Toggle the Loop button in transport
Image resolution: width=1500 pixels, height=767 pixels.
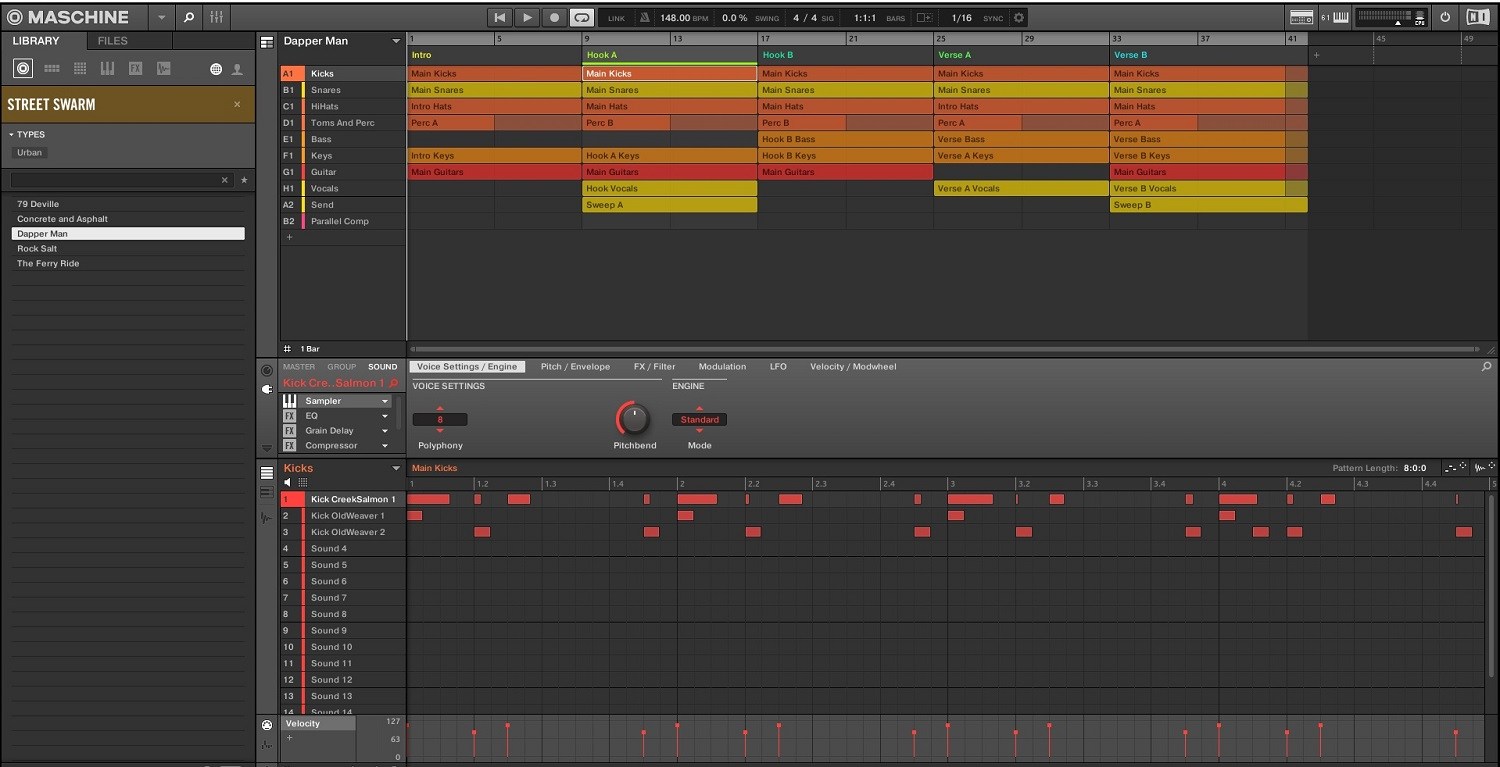coord(581,17)
